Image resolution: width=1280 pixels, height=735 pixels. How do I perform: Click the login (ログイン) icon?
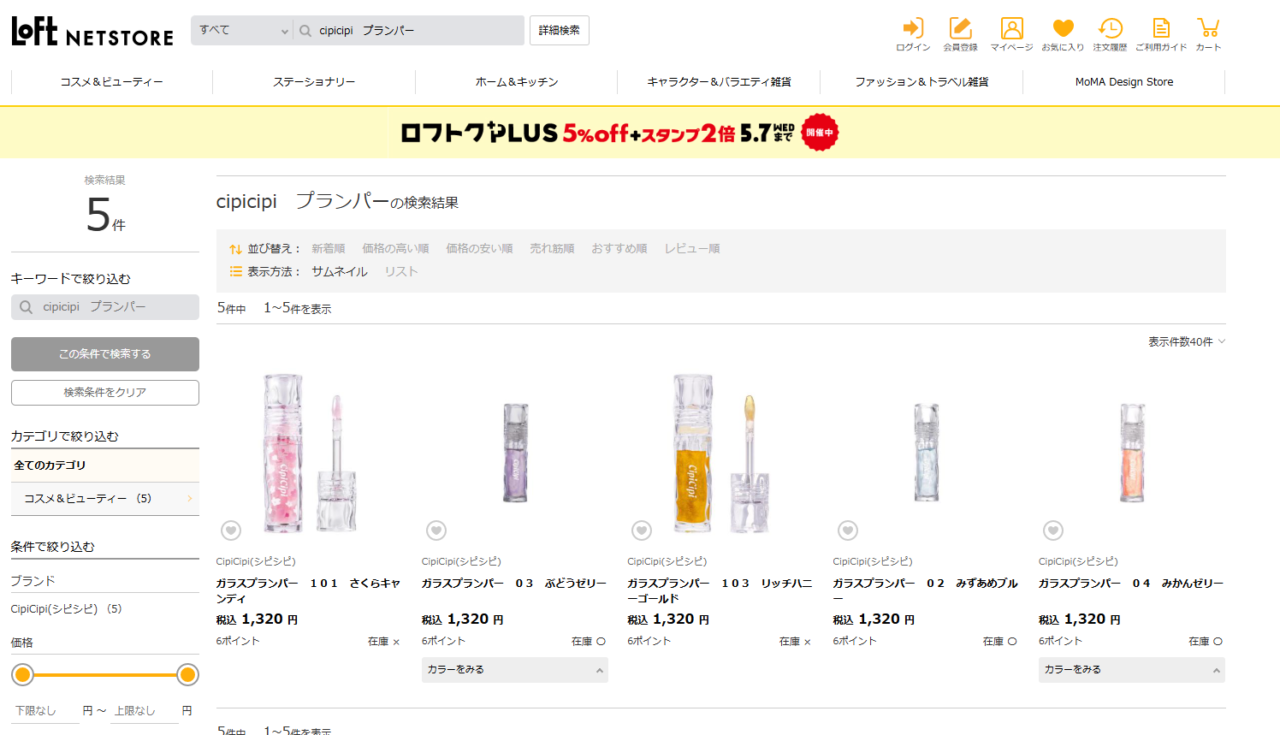913,34
